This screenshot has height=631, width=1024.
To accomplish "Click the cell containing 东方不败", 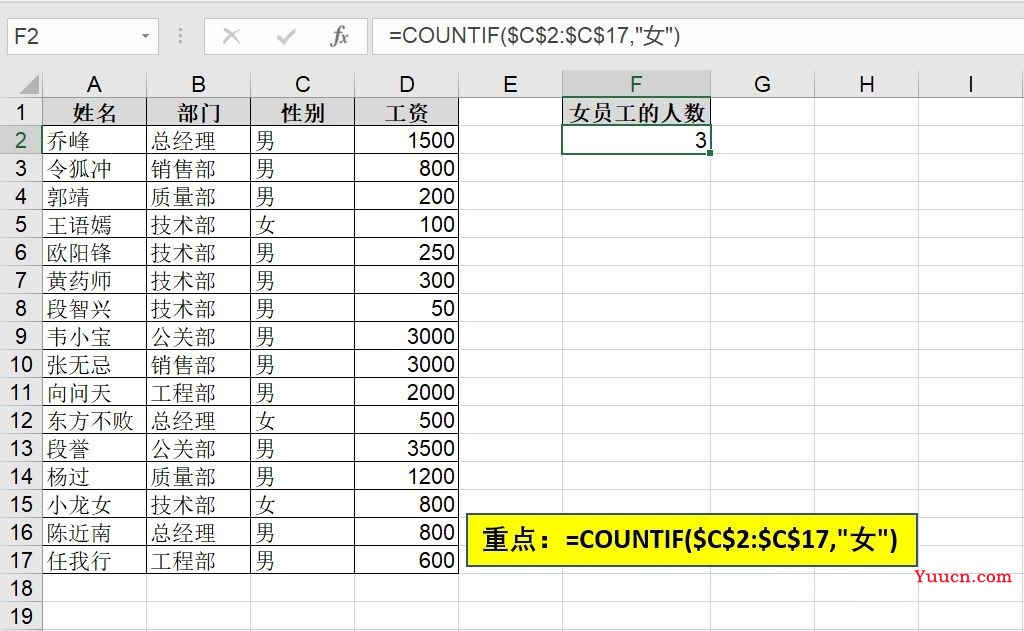I will (x=94, y=421).
